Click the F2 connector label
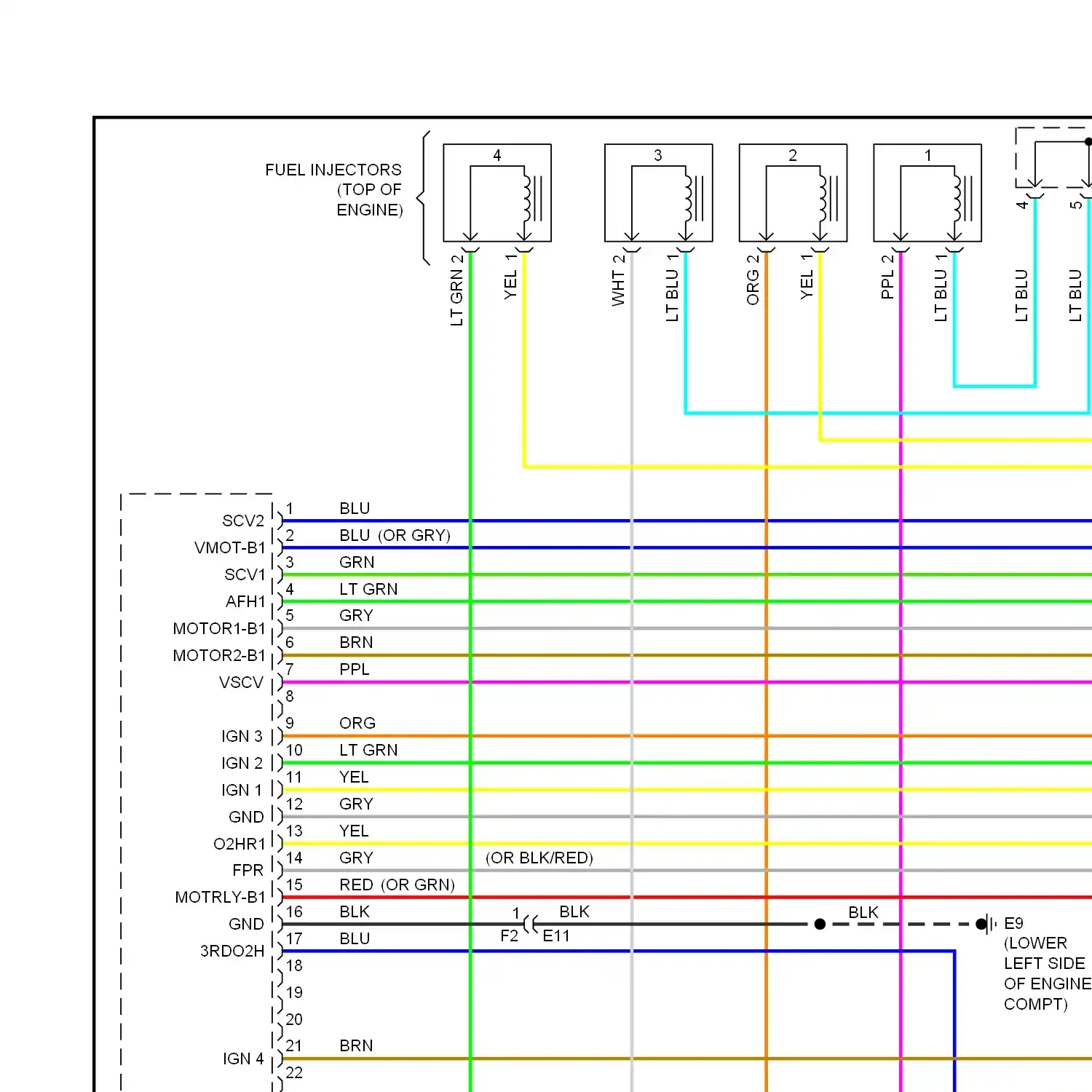The image size is (1092, 1092). 510,936
